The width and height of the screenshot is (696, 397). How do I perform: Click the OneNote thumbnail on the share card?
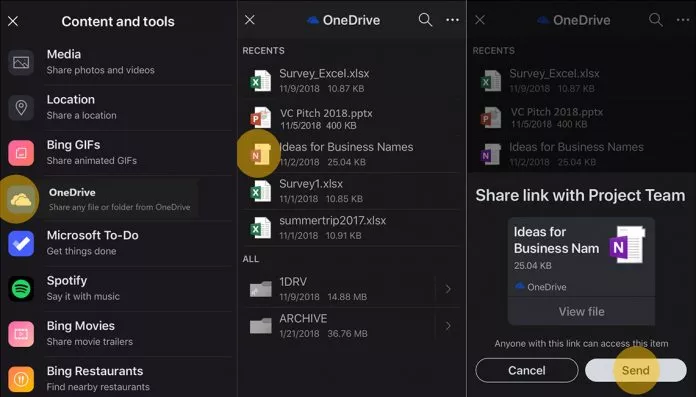tap(627, 245)
